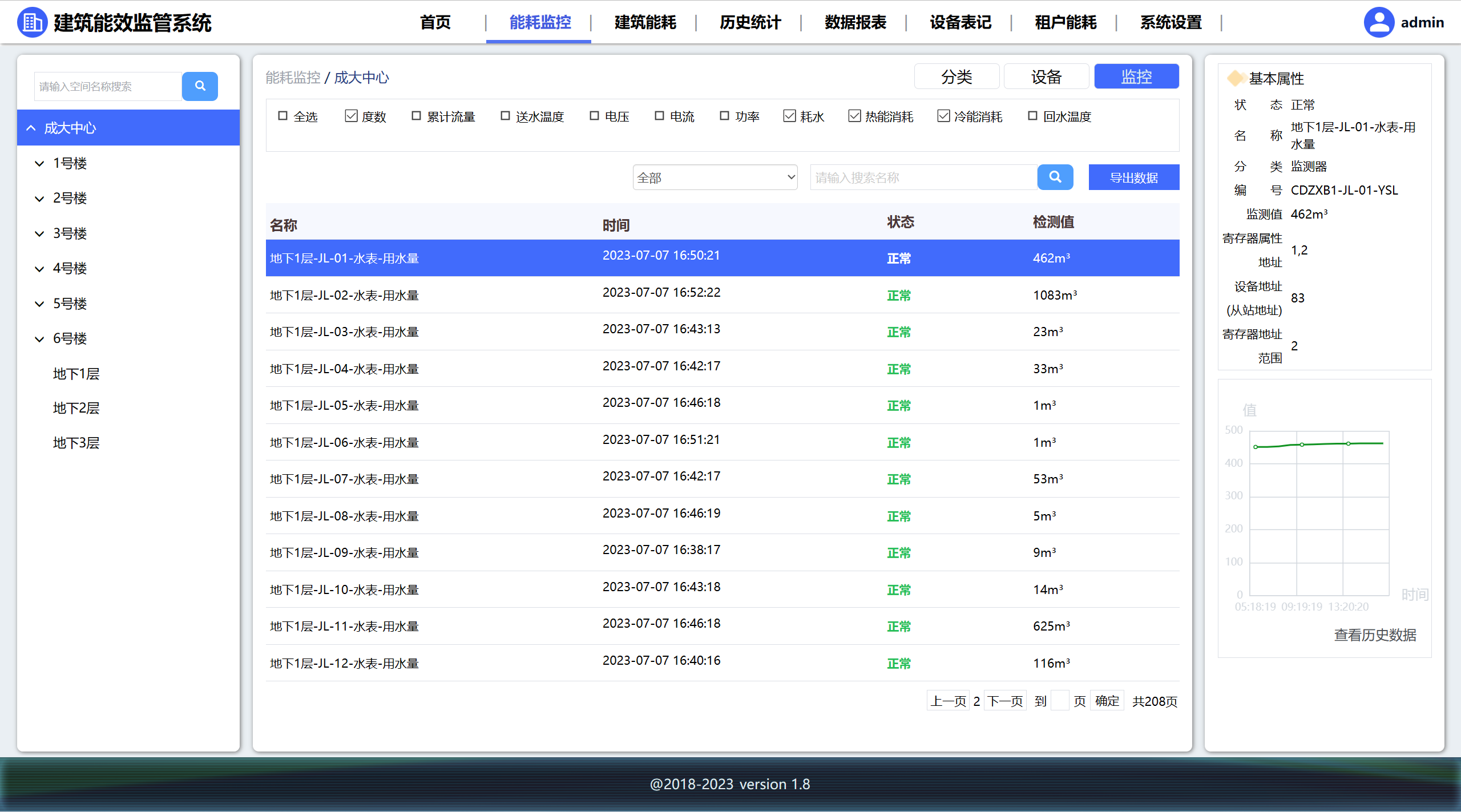The width and height of the screenshot is (1461, 812).
Task: Open the 全部 filter dropdown
Action: [x=715, y=177]
